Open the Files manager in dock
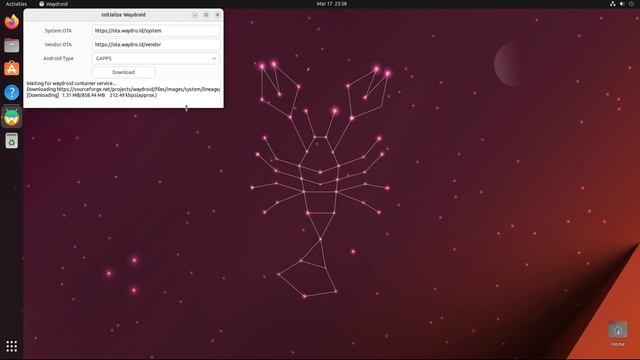 point(11,45)
